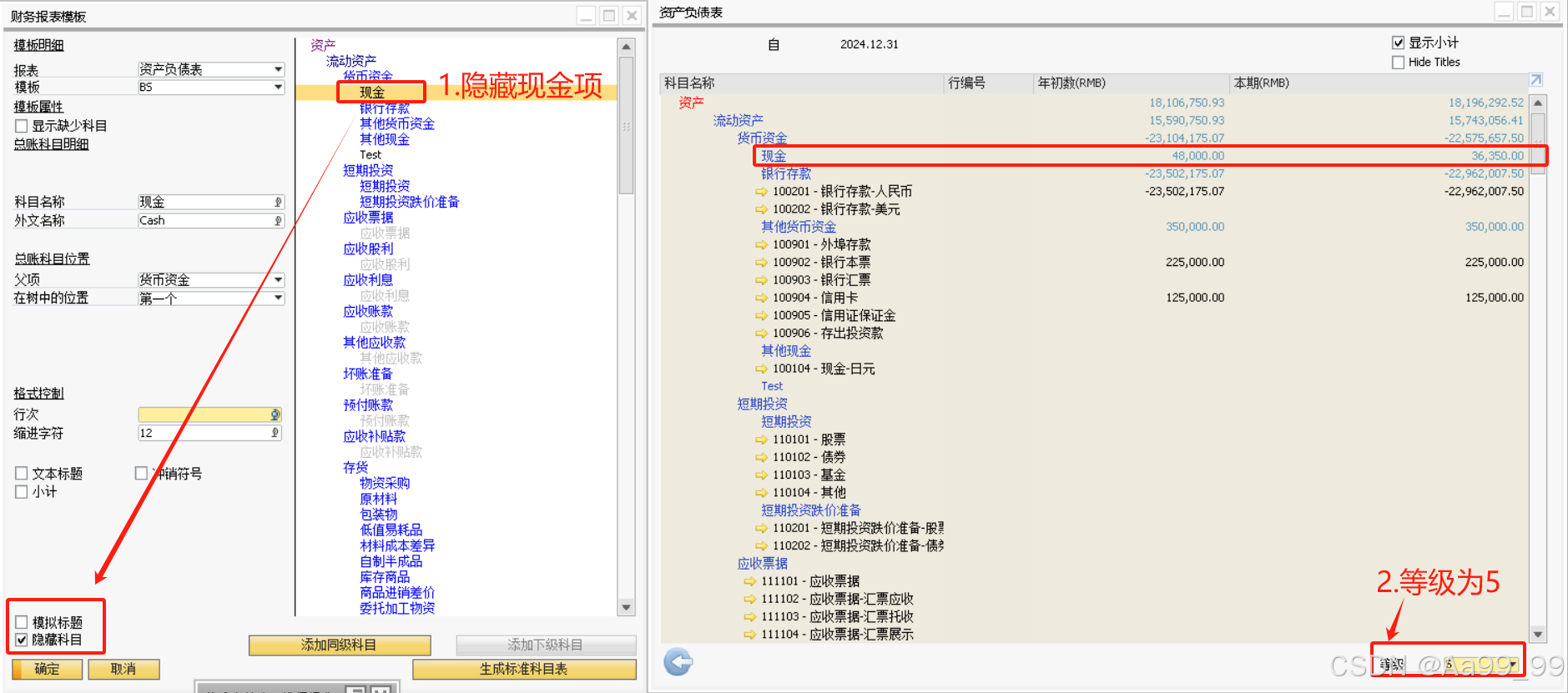Click the 添加下级科目 button

point(546,645)
